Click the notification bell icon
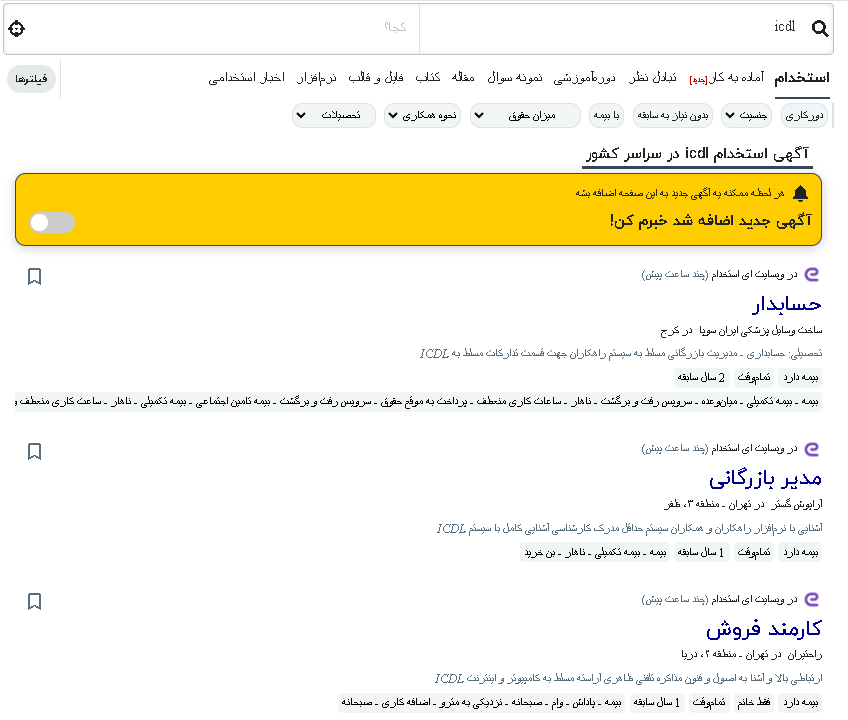 [800, 193]
